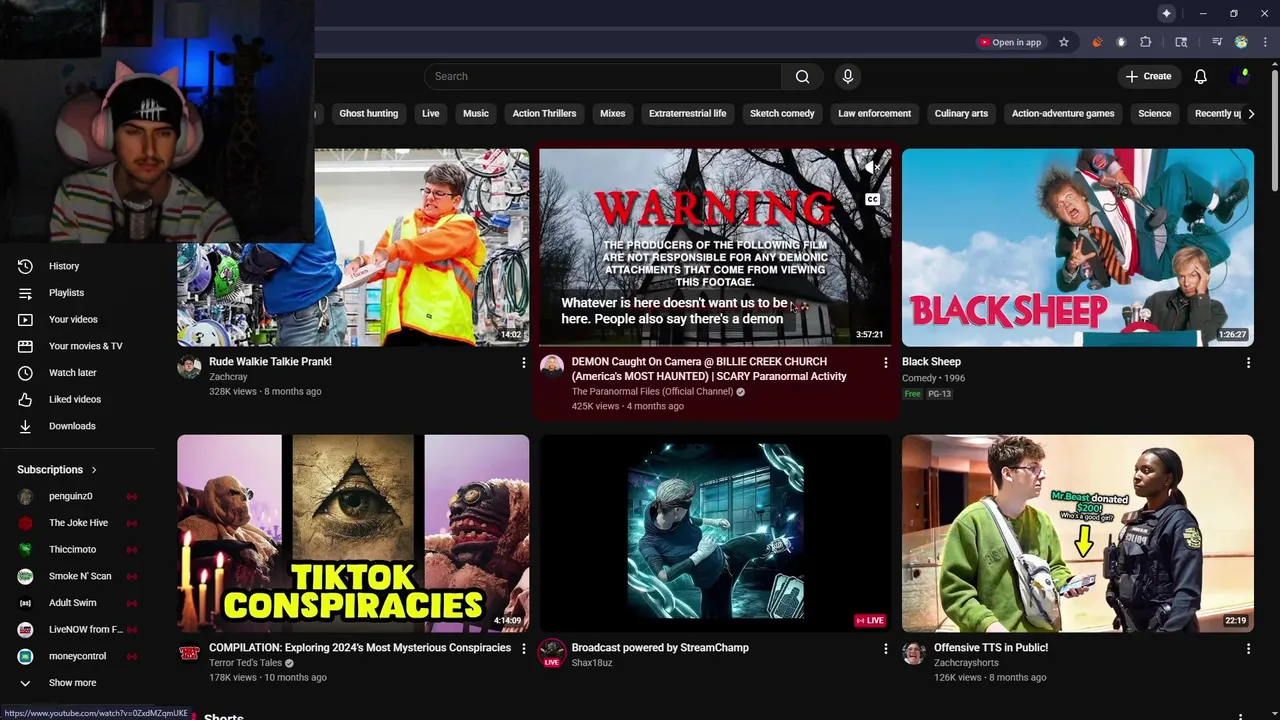Open the Shax18uz channel link
Screen dimensions: 1280x720
[x=592, y=663]
